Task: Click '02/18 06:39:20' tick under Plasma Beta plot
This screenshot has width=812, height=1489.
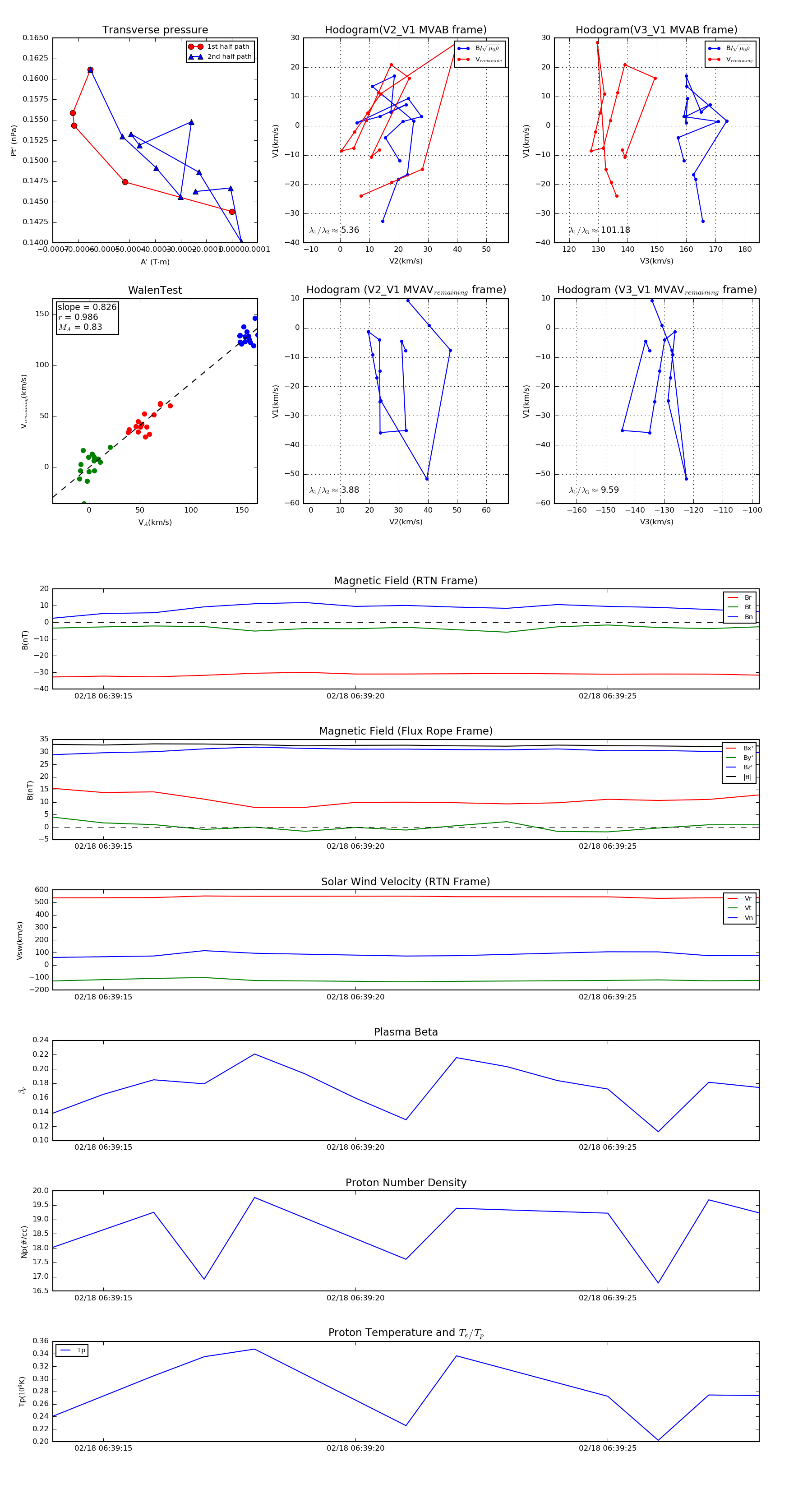Action: pos(355,1147)
